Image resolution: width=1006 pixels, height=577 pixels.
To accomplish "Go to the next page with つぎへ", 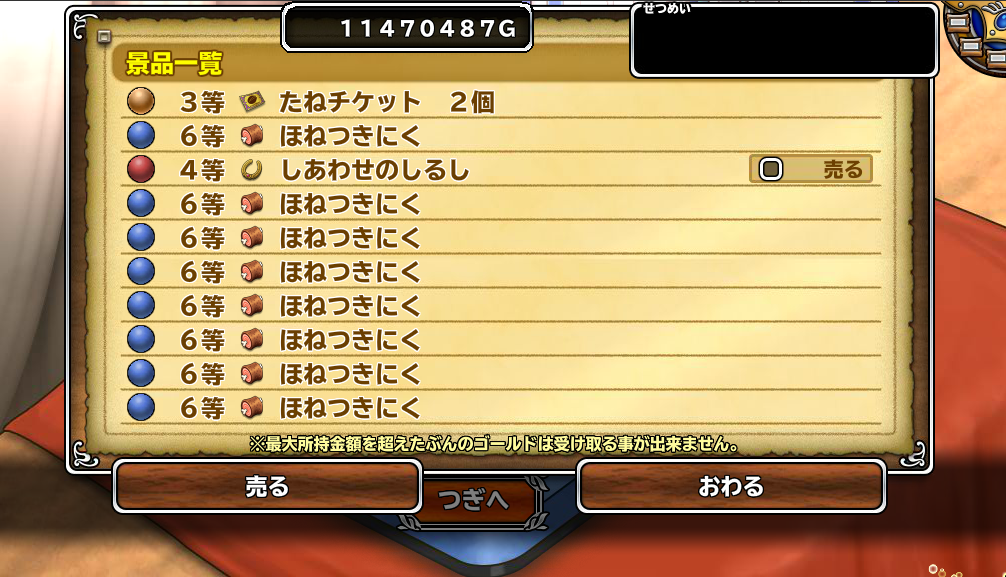I will coord(474,500).
